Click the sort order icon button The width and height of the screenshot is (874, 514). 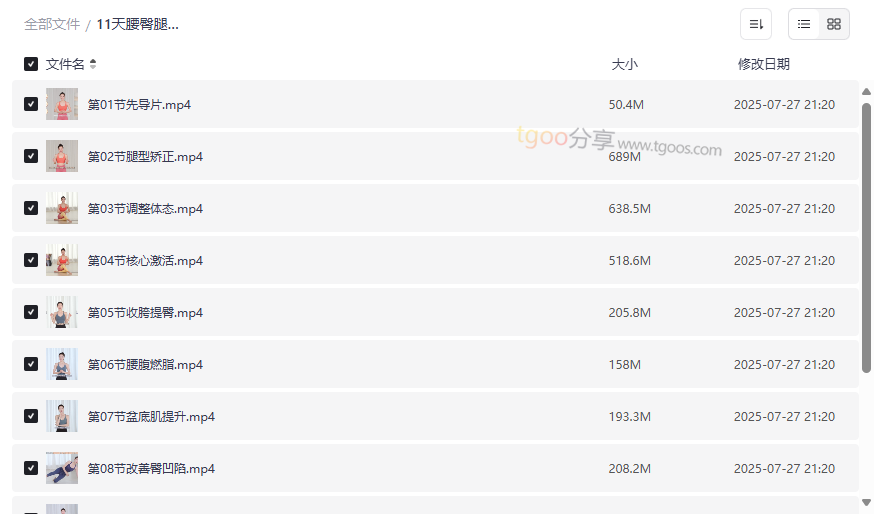click(756, 24)
